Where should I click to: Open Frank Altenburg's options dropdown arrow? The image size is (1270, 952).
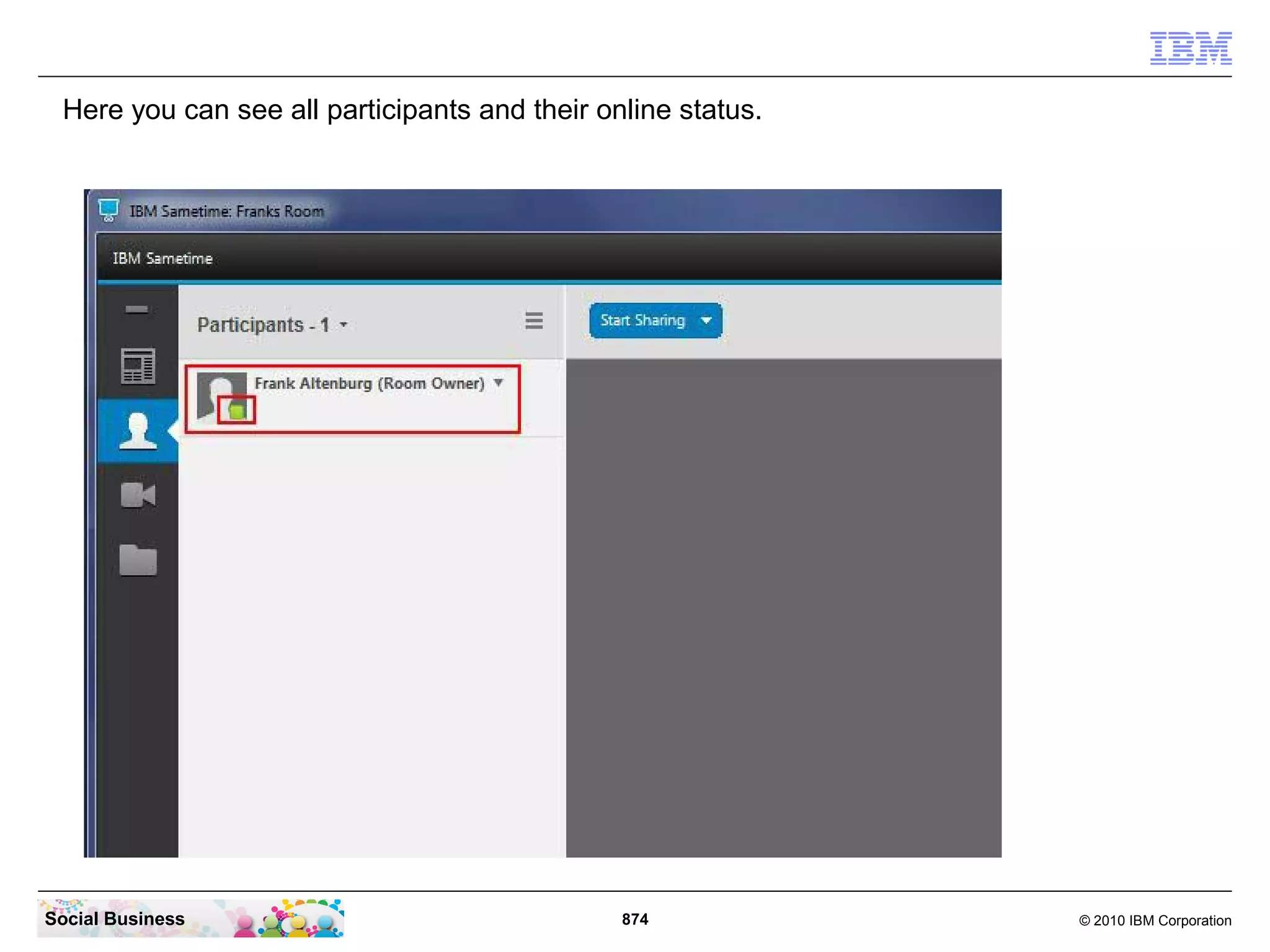tap(498, 383)
